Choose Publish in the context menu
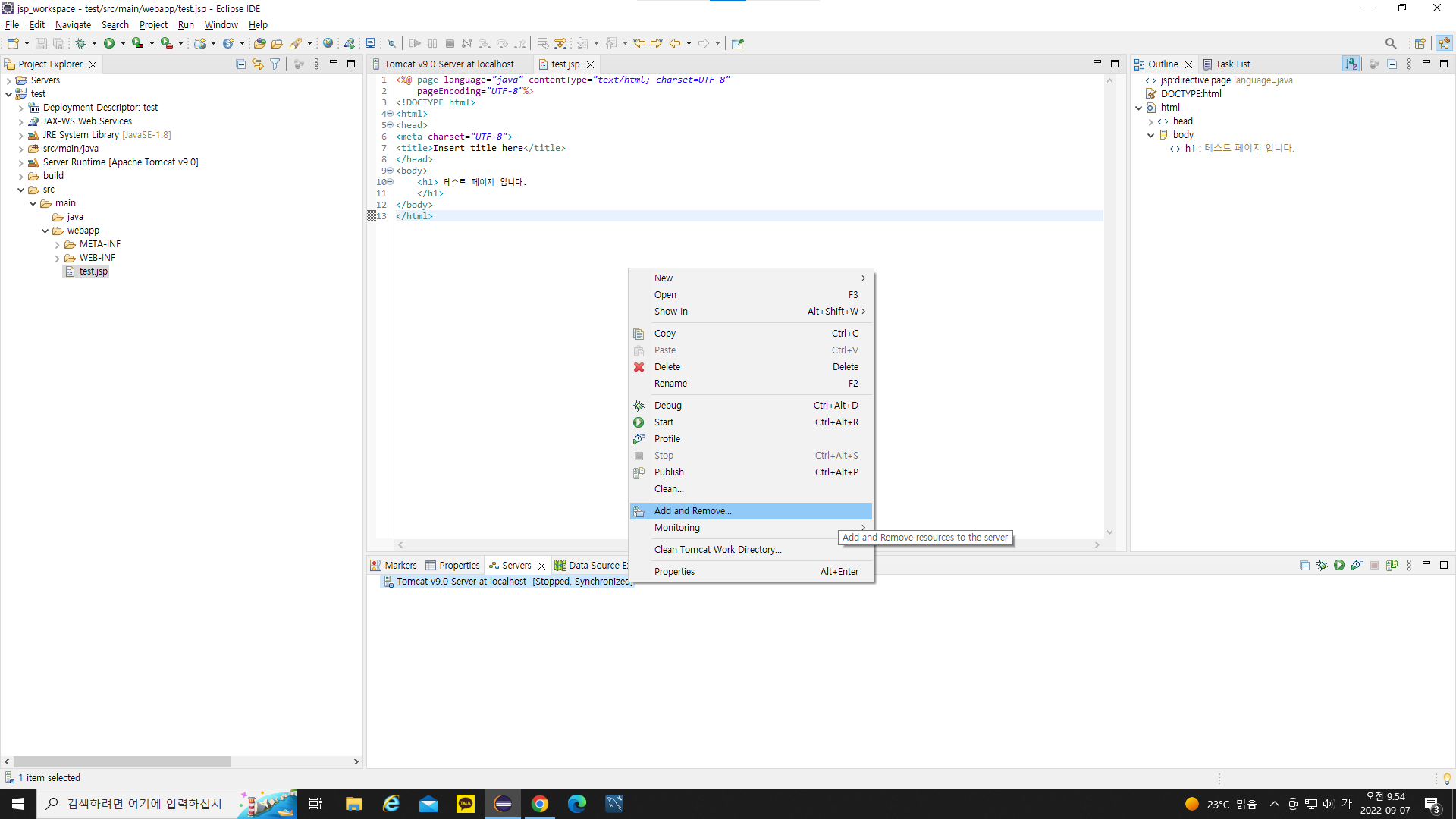Image resolution: width=1456 pixels, height=819 pixels. pos(669,472)
